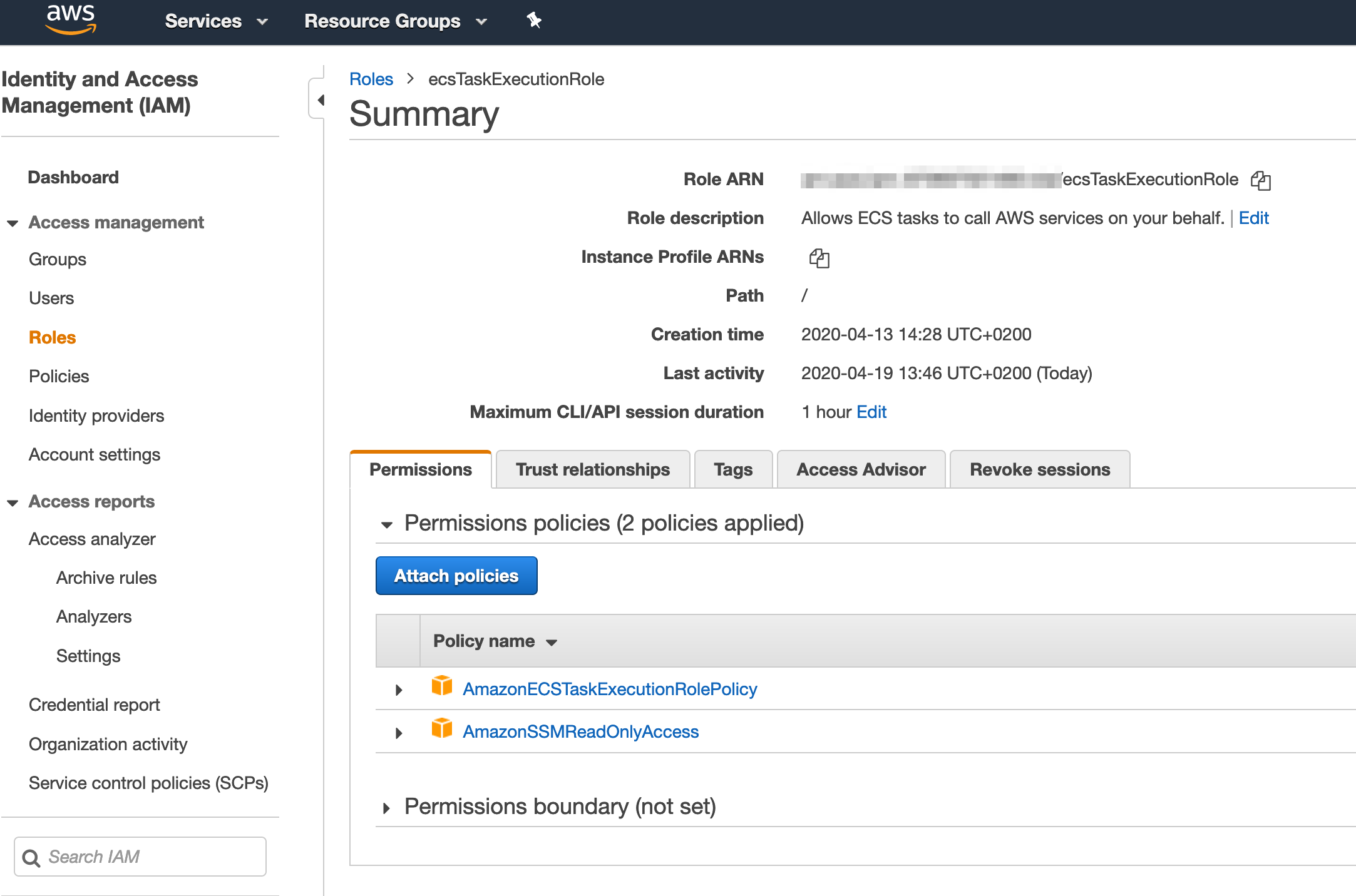Click AmazonECSTaskExecutionRolePolicy orange box icon
Image resolution: width=1356 pixels, height=896 pixels.
(442, 686)
